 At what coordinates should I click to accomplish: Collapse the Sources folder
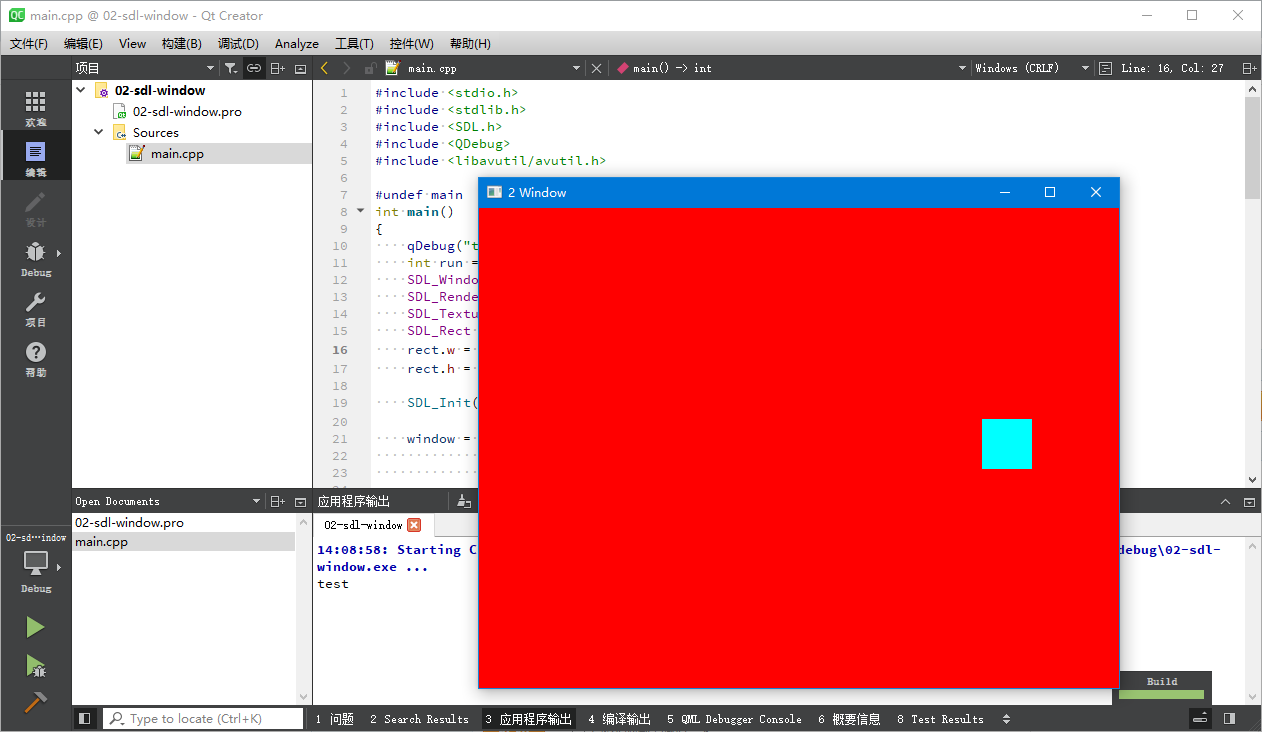[x=98, y=132]
